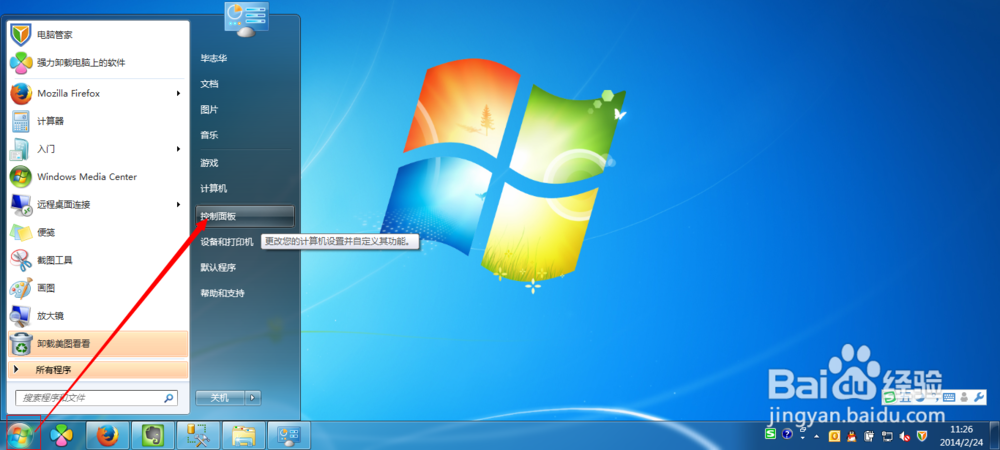Open database tools app on taskbar

click(x=198, y=436)
